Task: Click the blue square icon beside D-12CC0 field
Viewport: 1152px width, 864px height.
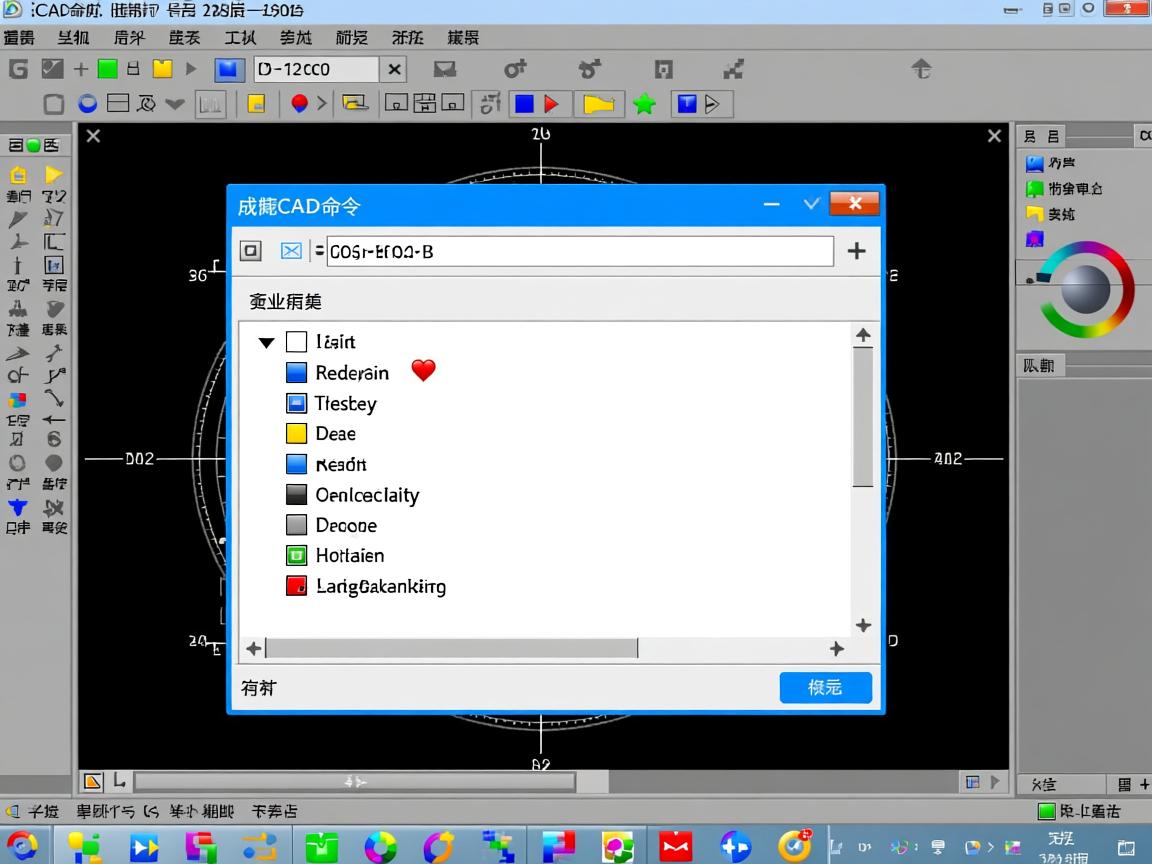Action: pyautogui.click(x=229, y=70)
